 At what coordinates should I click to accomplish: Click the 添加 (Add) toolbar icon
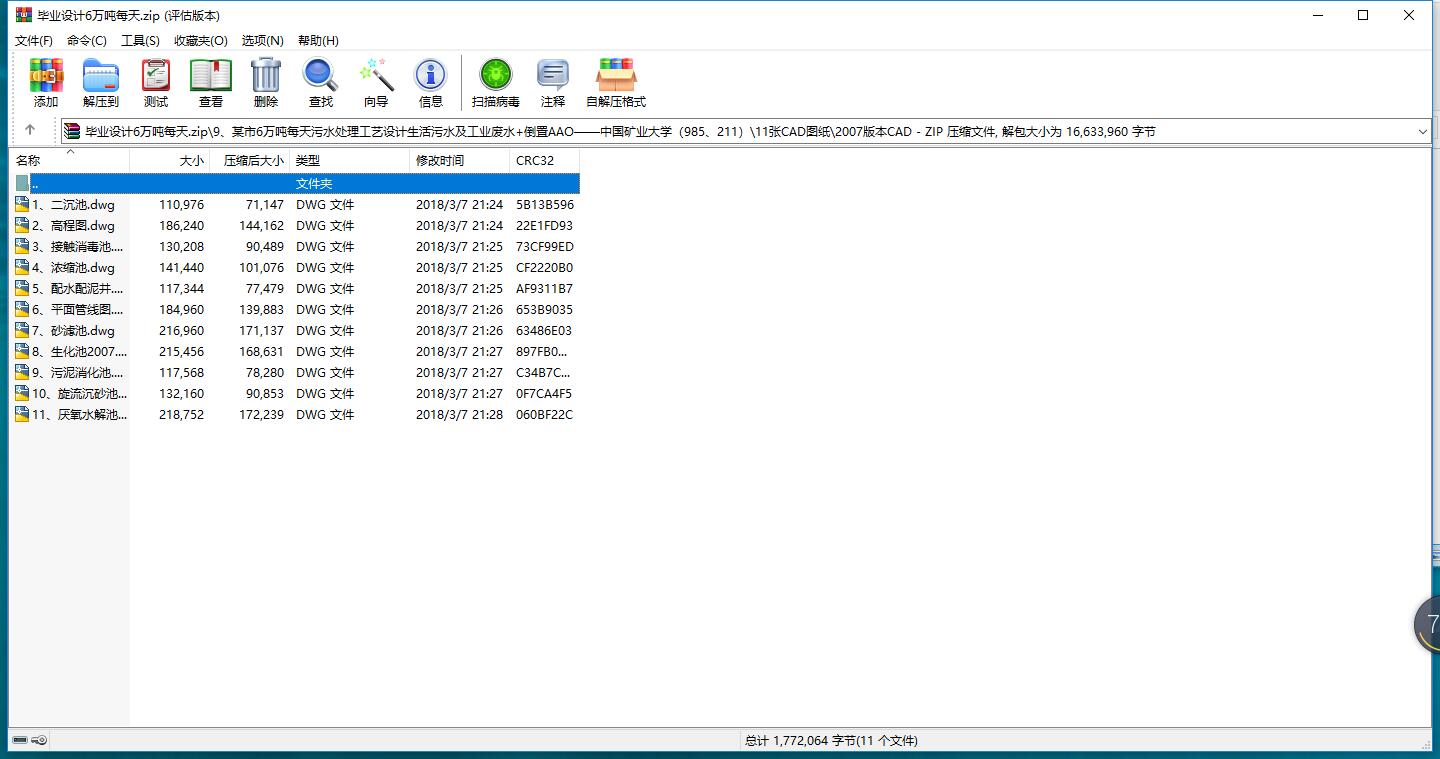point(45,82)
